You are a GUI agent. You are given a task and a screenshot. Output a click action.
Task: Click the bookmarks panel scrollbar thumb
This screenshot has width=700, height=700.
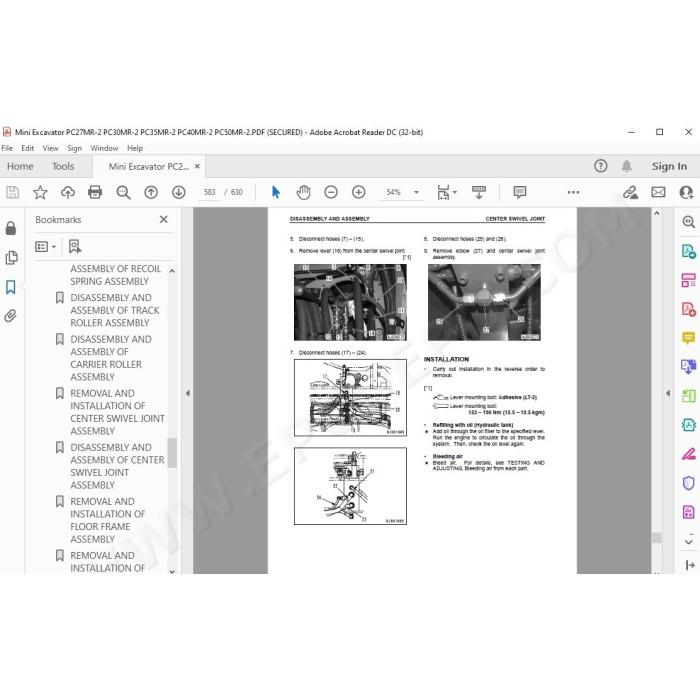tap(172, 453)
